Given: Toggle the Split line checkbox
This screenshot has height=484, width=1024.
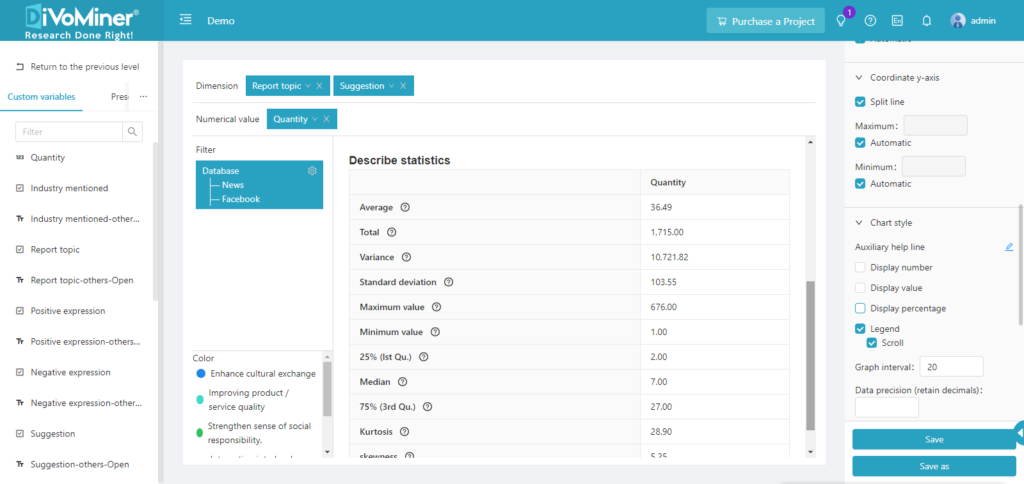Looking at the screenshot, I should tap(860, 102).
